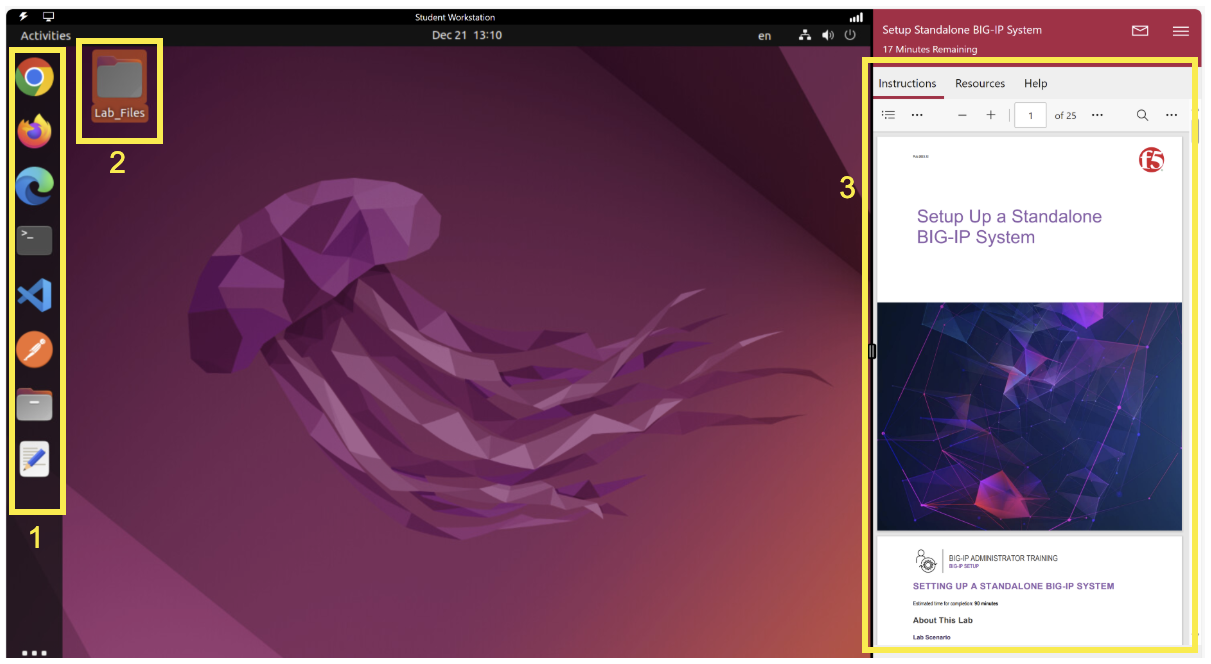This screenshot has height=664, width=1211.
Task: Click 'BIG-IP ADMINISTRATOR TRAINING' text
Action: (x=1003, y=558)
